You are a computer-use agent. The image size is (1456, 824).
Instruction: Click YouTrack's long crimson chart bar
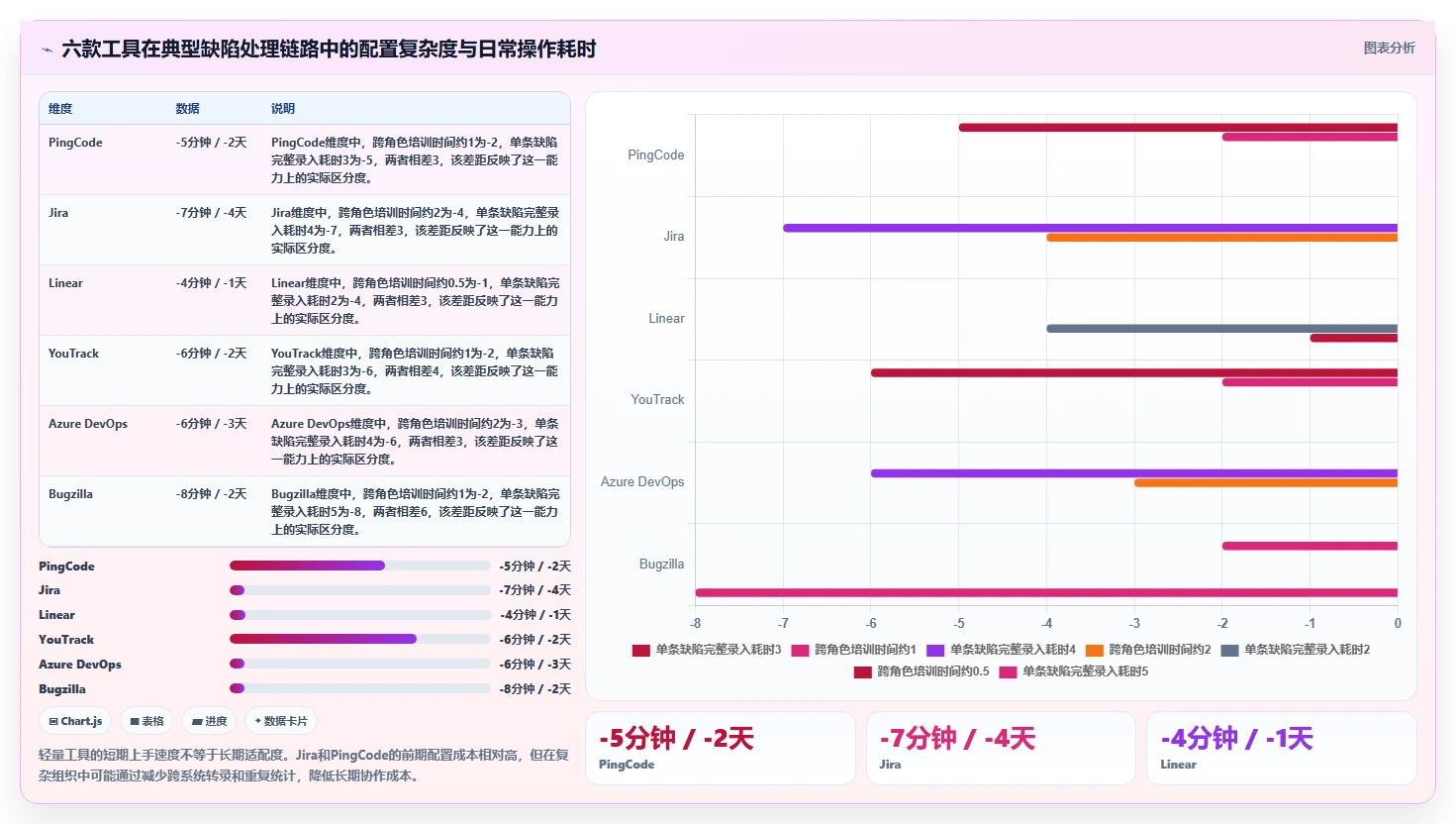tap(1134, 373)
